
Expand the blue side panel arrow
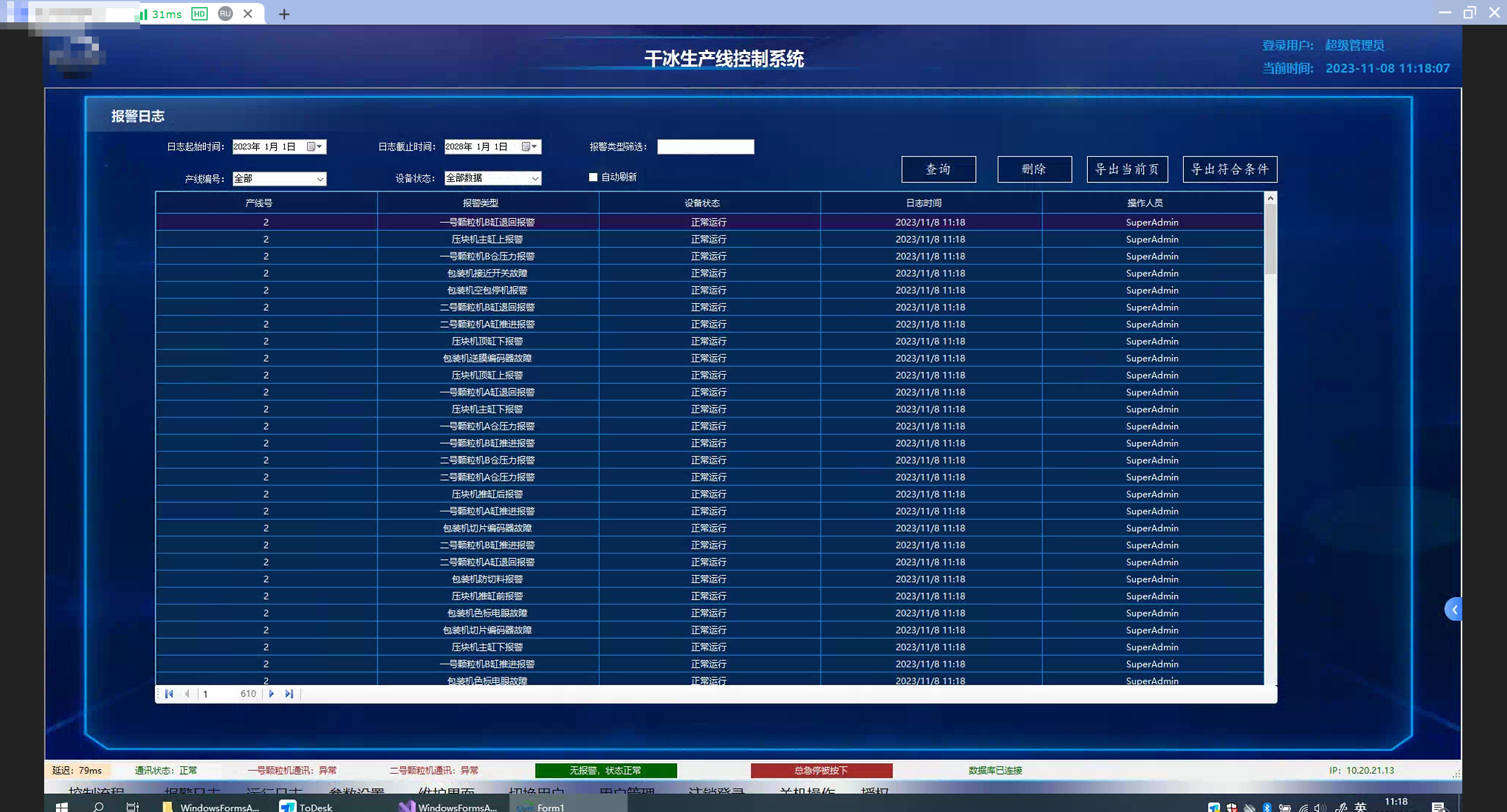click(1454, 610)
